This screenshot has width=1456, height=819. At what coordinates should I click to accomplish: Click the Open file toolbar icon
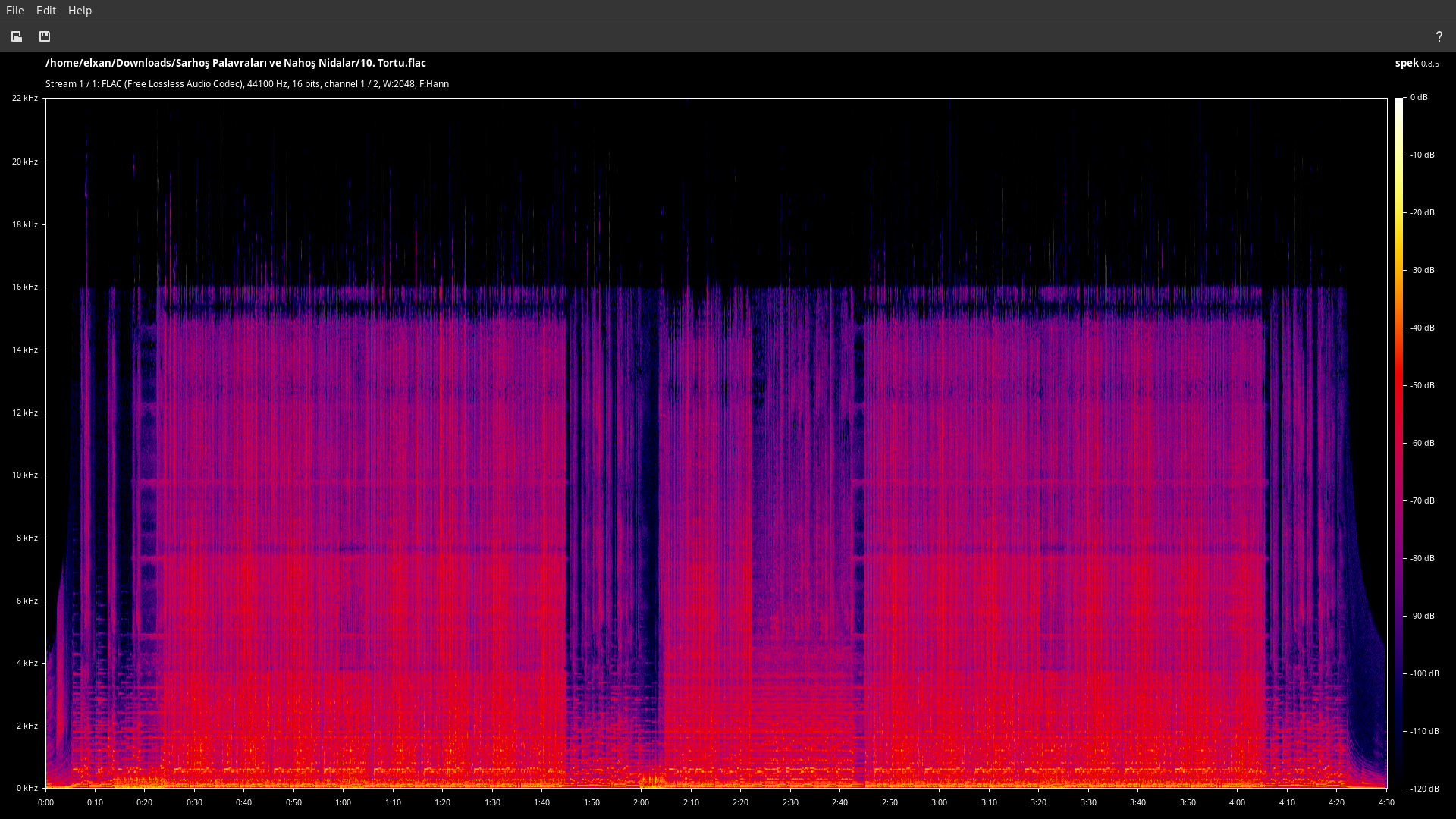tap(17, 36)
